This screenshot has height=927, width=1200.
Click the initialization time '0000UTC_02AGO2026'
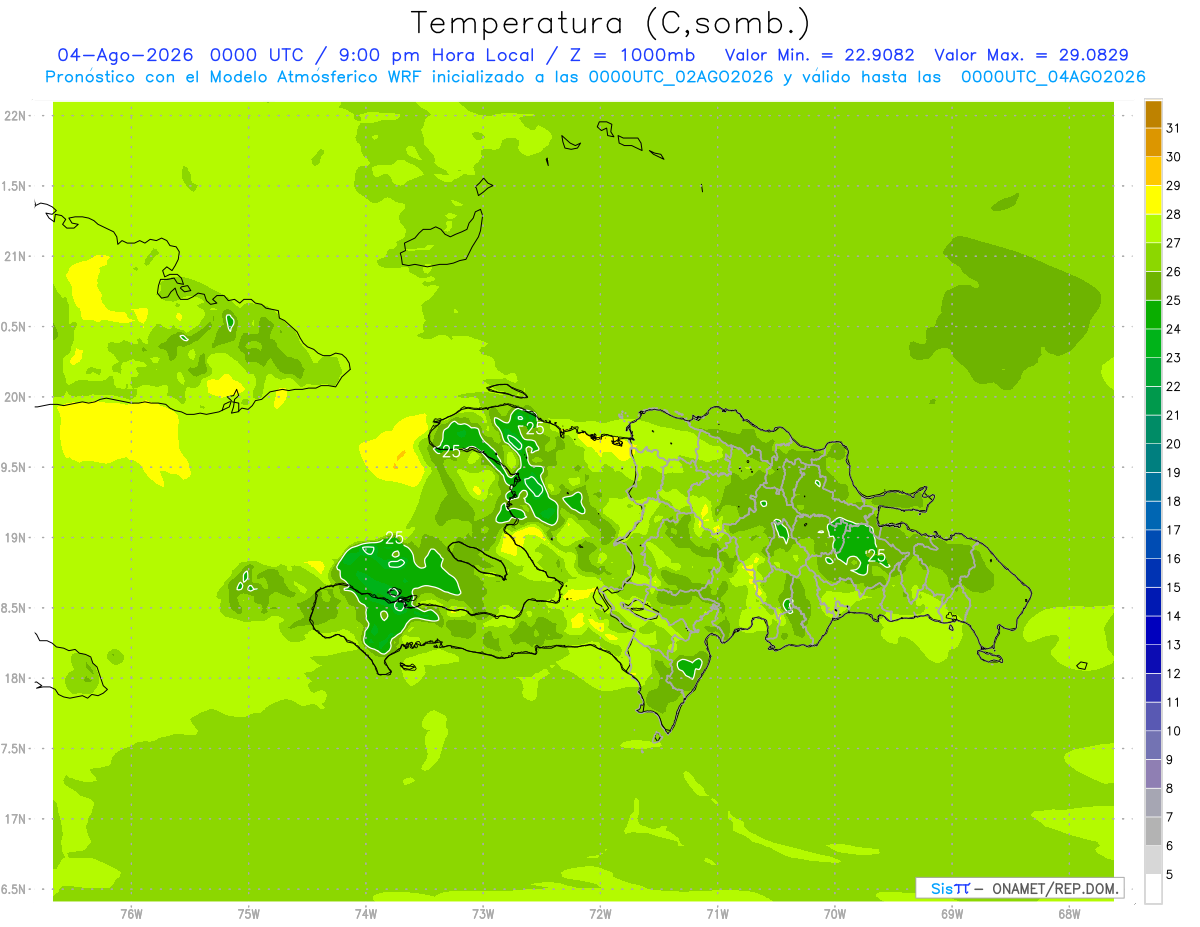pos(681,77)
